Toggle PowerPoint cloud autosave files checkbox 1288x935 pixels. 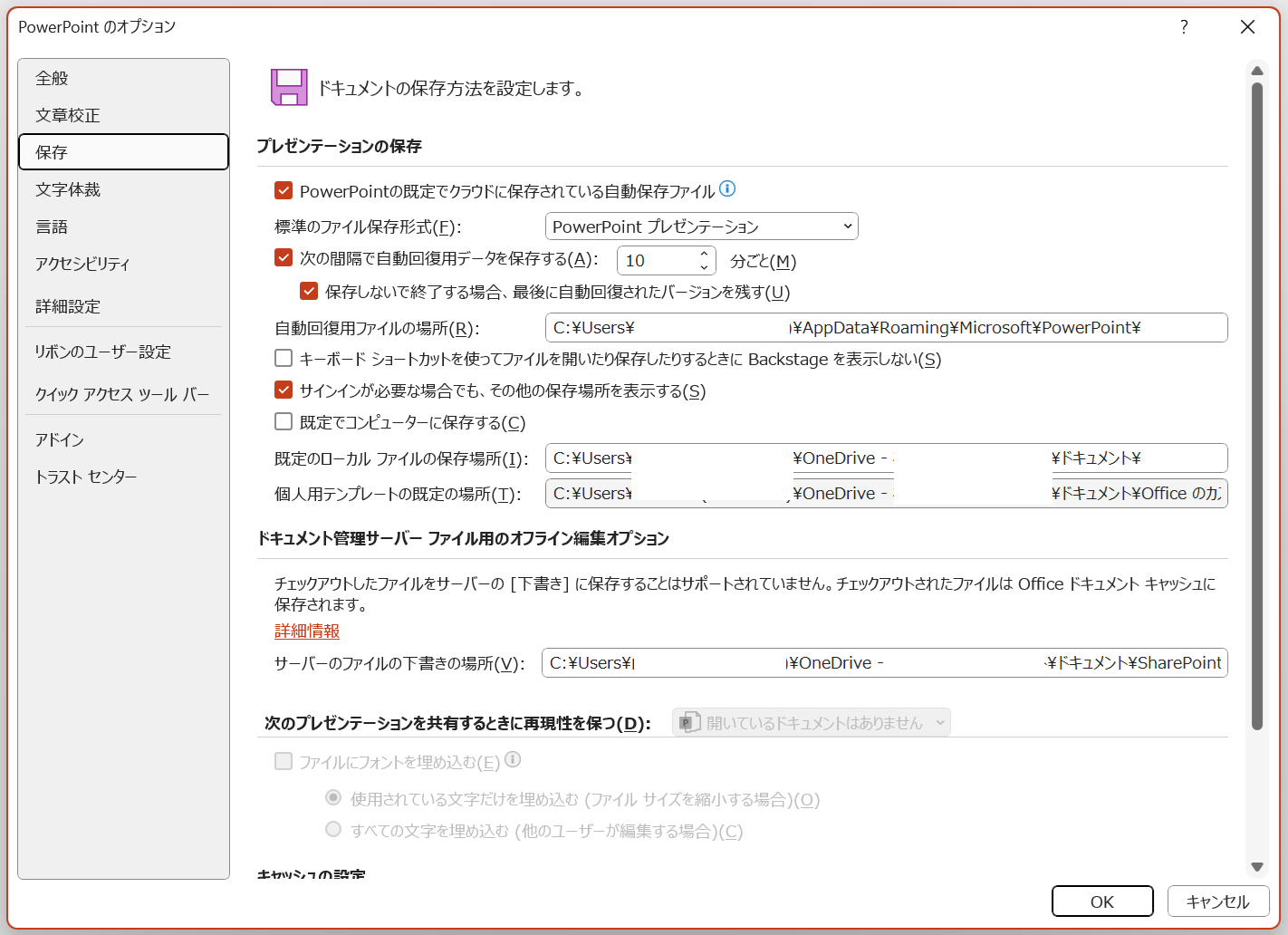284,190
